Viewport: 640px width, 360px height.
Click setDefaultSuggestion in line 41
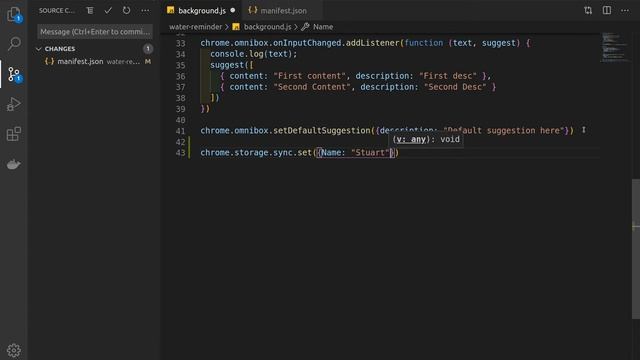[322, 131]
